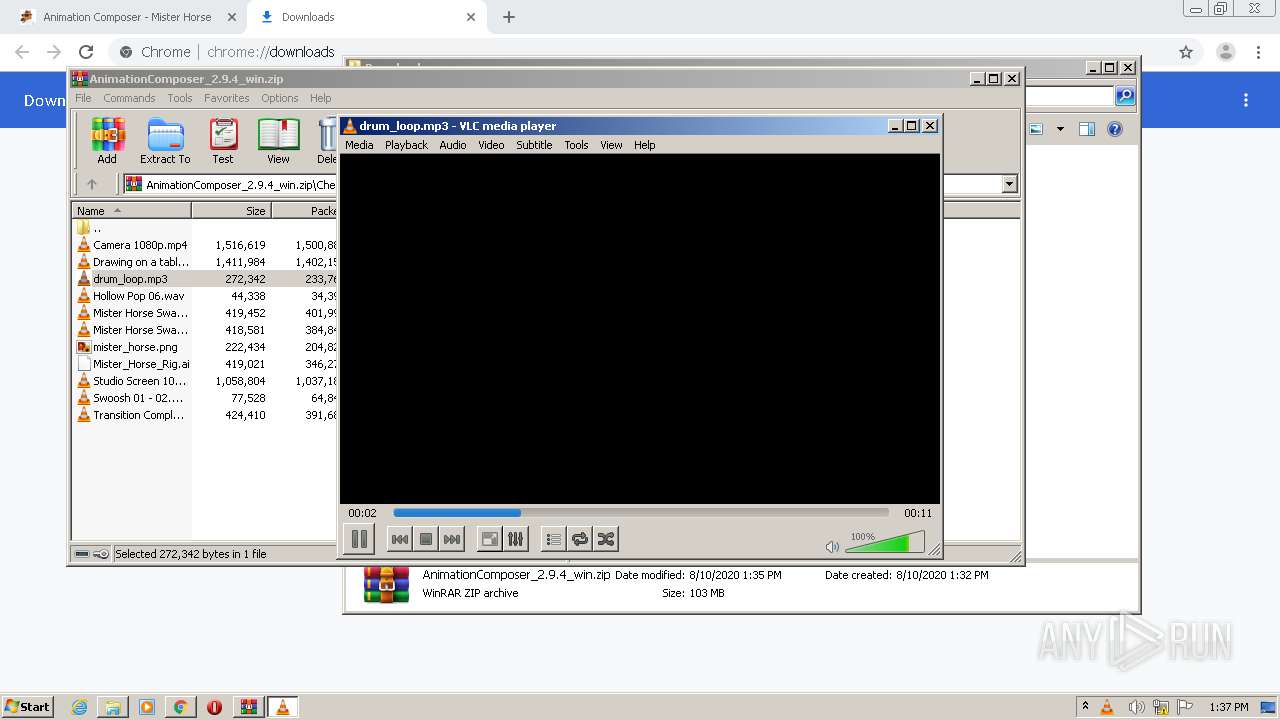Screen dimensions: 1280x720
Task: Open the VLC Media menu
Action: (359, 145)
